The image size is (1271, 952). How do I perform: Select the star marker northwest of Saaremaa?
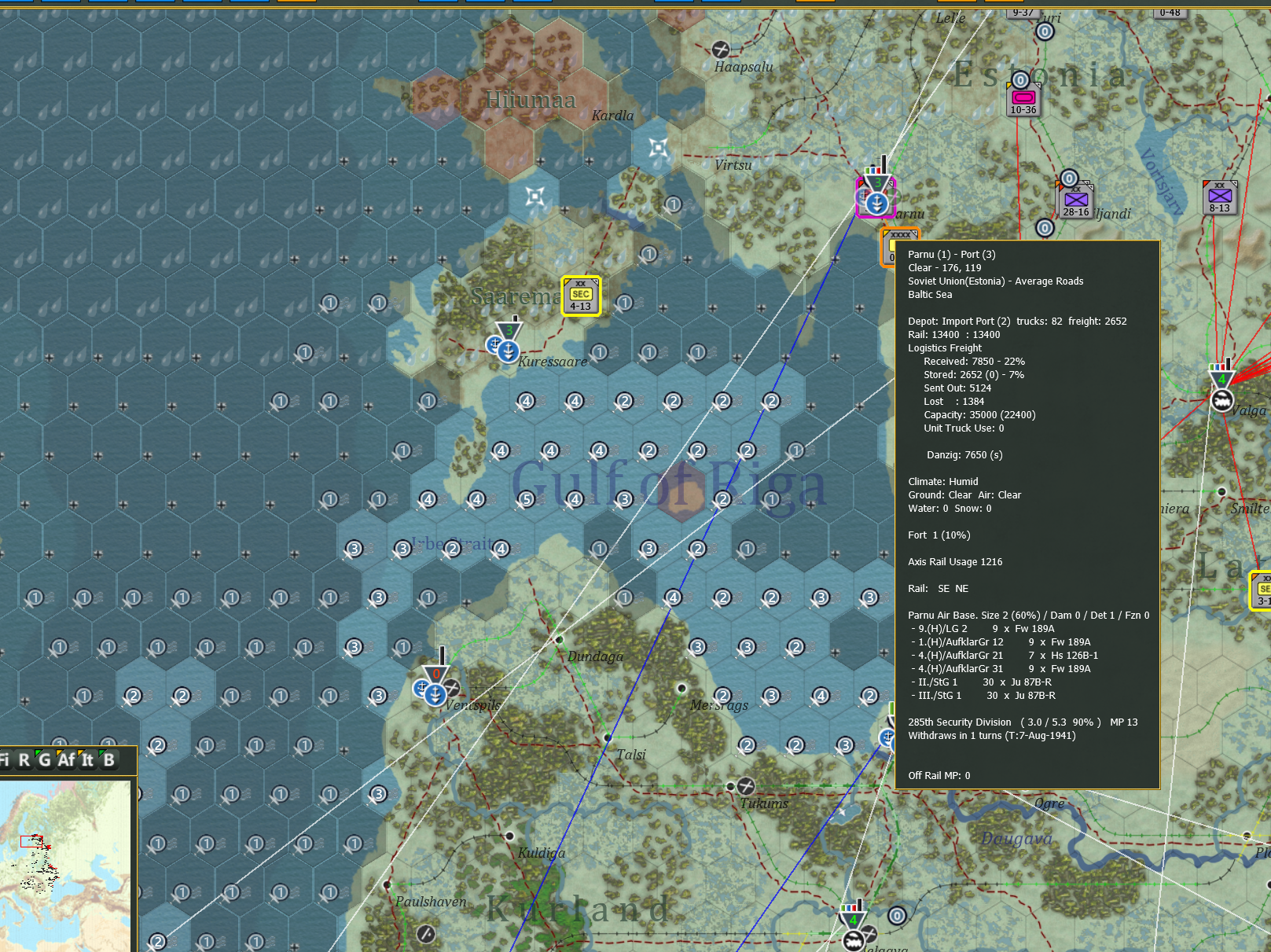point(534,197)
